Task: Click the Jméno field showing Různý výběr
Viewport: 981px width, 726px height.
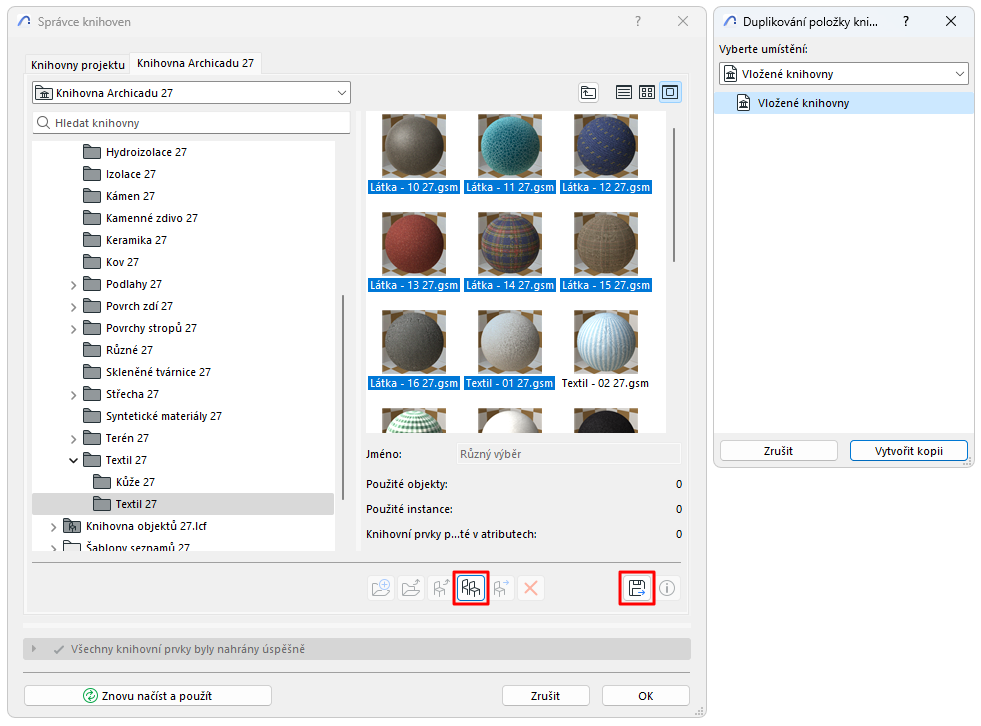Action: pos(569,454)
